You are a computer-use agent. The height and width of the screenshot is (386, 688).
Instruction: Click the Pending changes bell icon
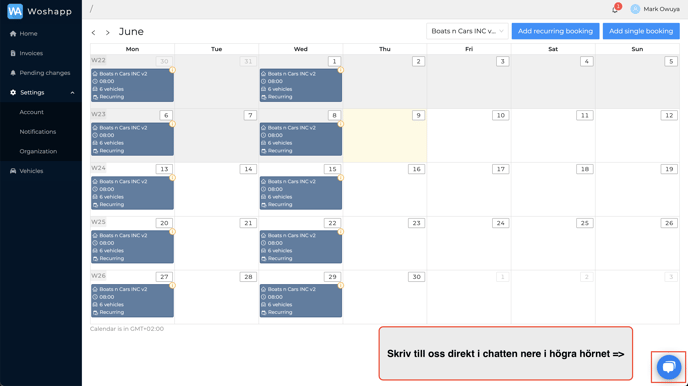[13, 73]
